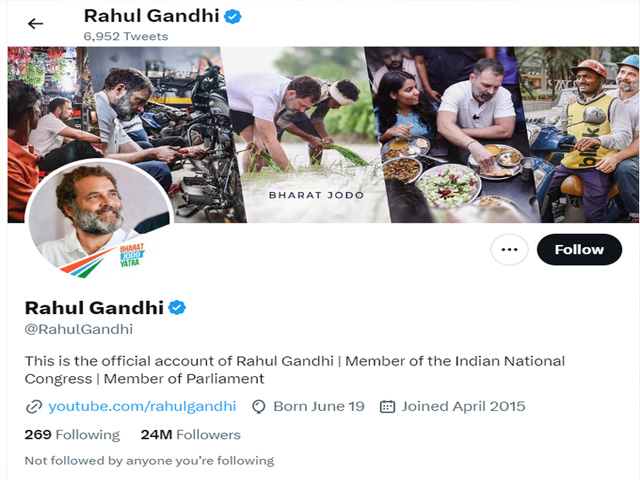Open the three-dots more options menu
640x480 pixels.
pyautogui.click(x=509, y=249)
